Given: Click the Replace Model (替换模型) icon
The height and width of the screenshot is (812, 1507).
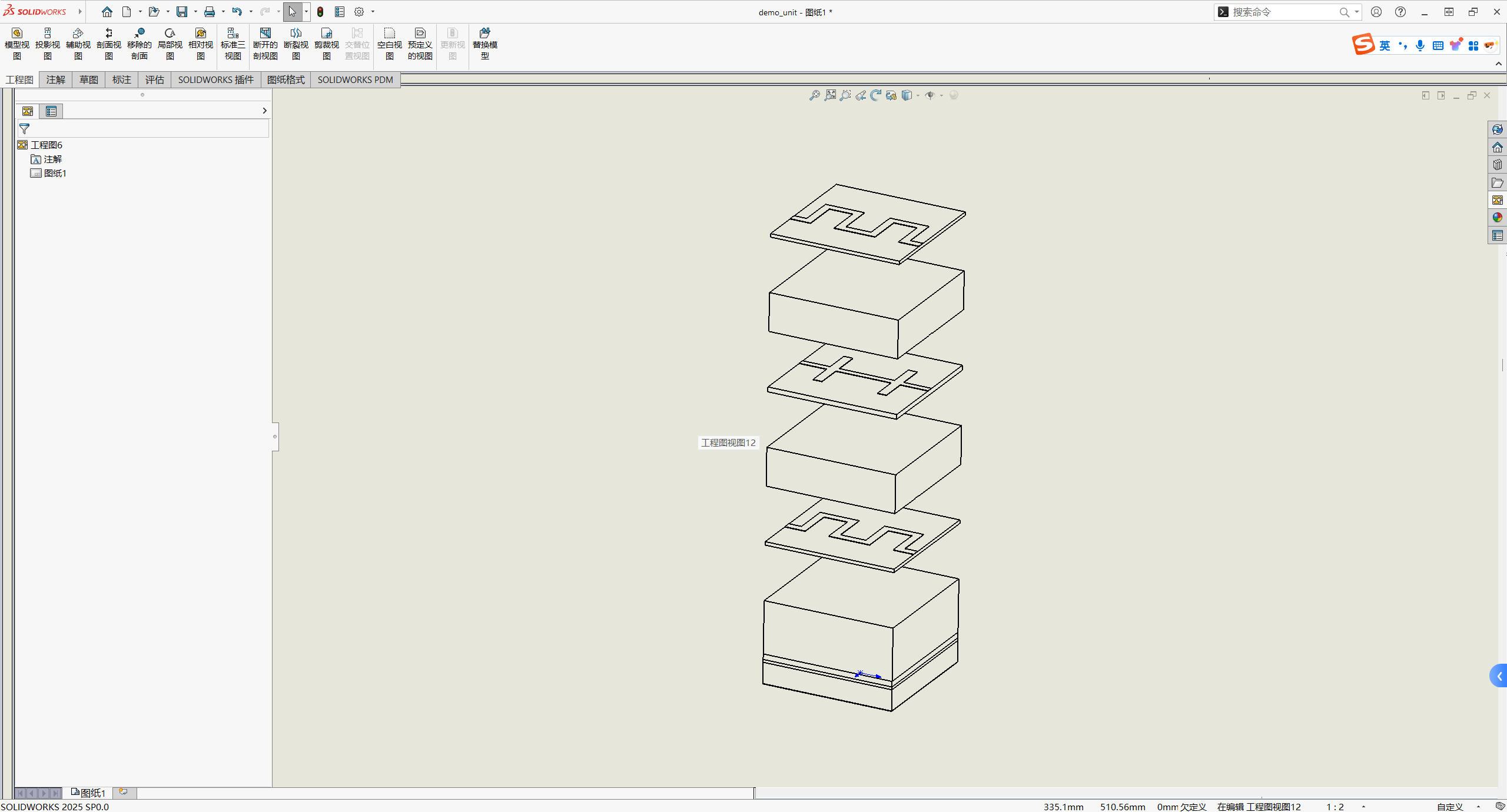Looking at the screenshot, I should coord(484,44).
